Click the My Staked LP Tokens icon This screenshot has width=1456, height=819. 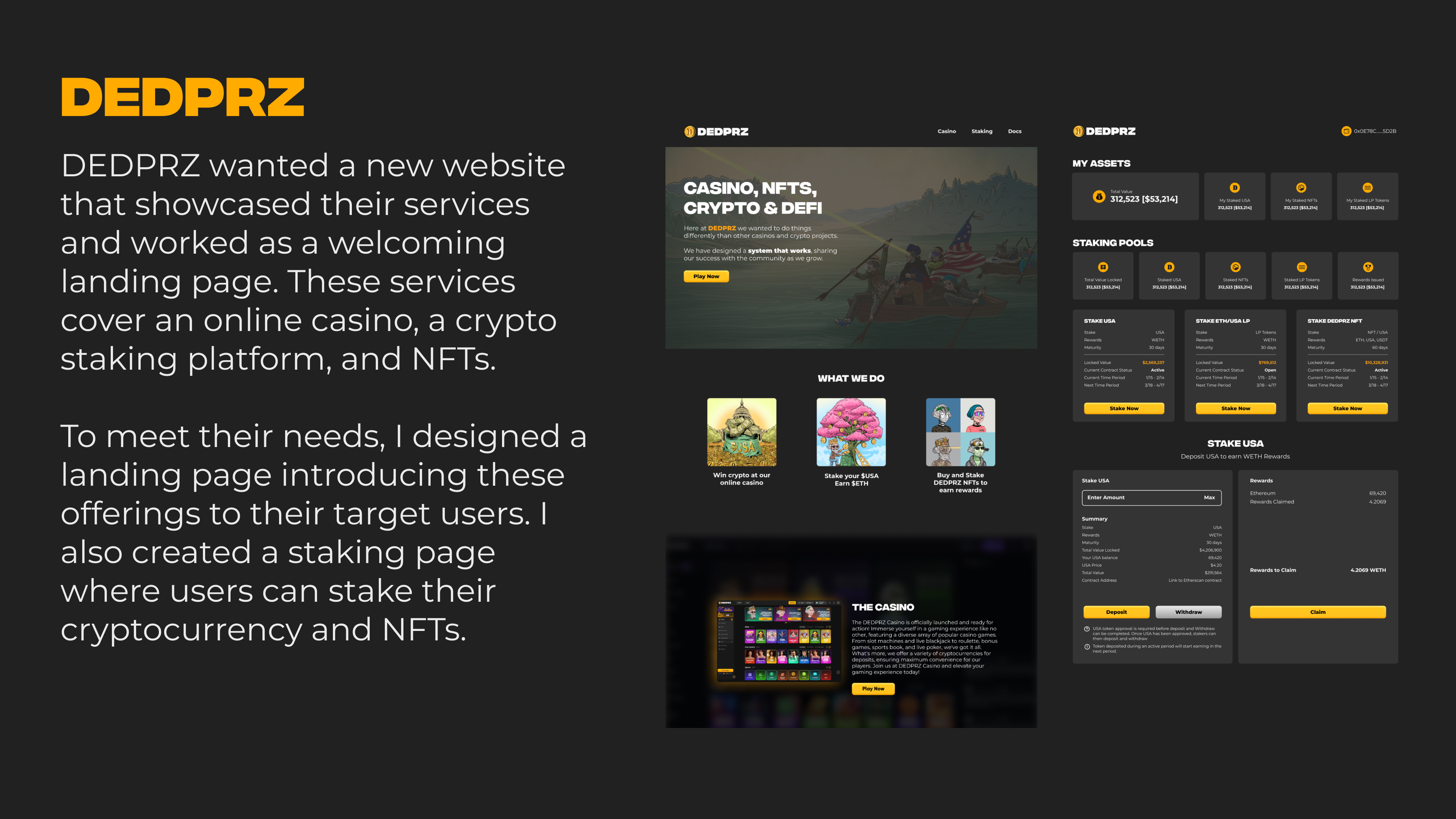[x=1367, y=188]
